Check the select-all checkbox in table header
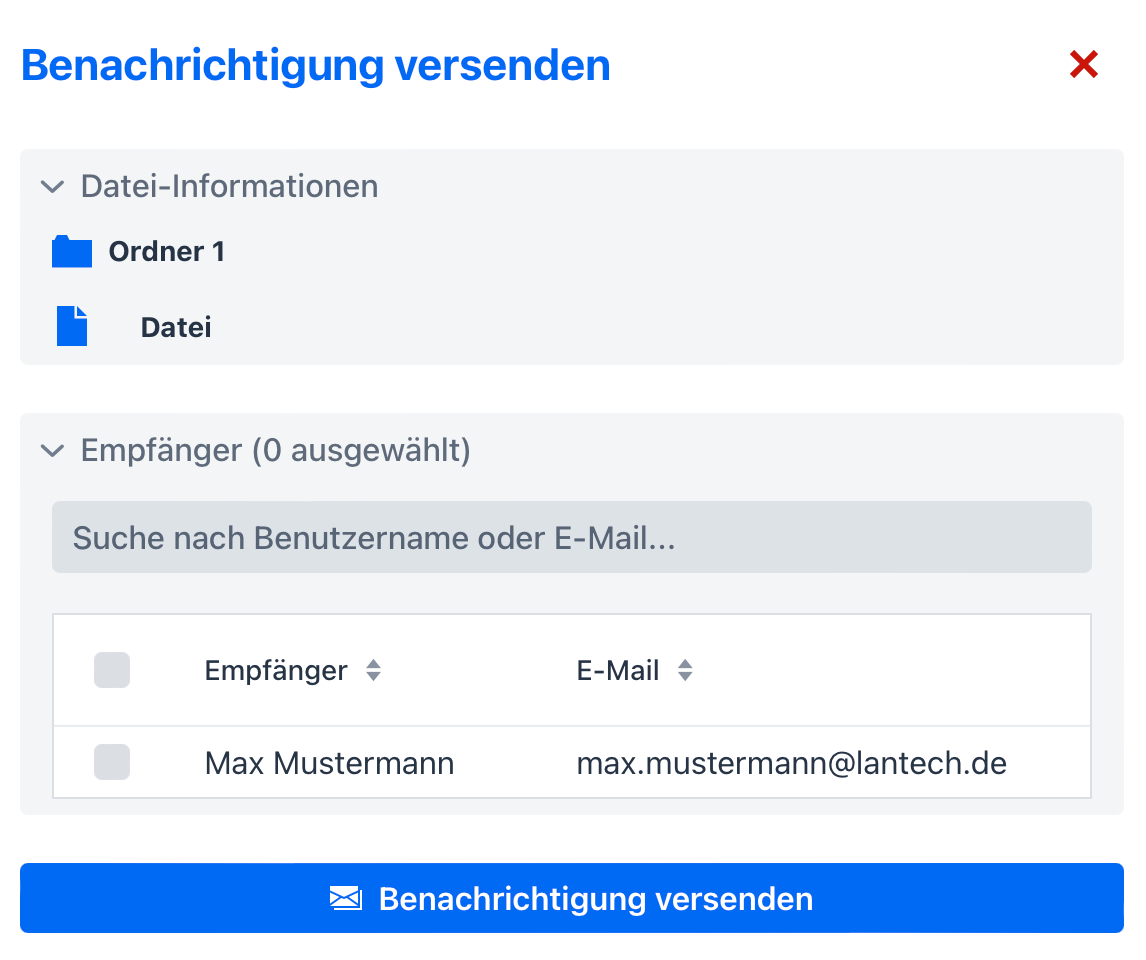 (x=112, y=670)
